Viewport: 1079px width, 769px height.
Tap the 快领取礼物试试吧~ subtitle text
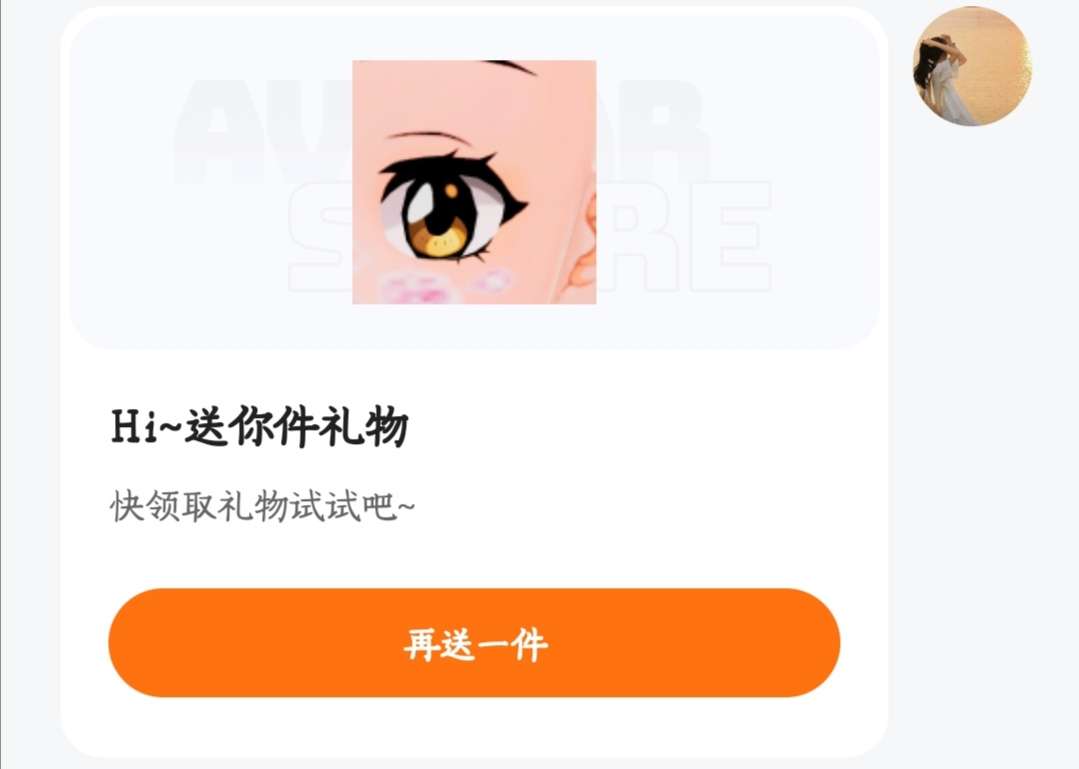(262, 508)
